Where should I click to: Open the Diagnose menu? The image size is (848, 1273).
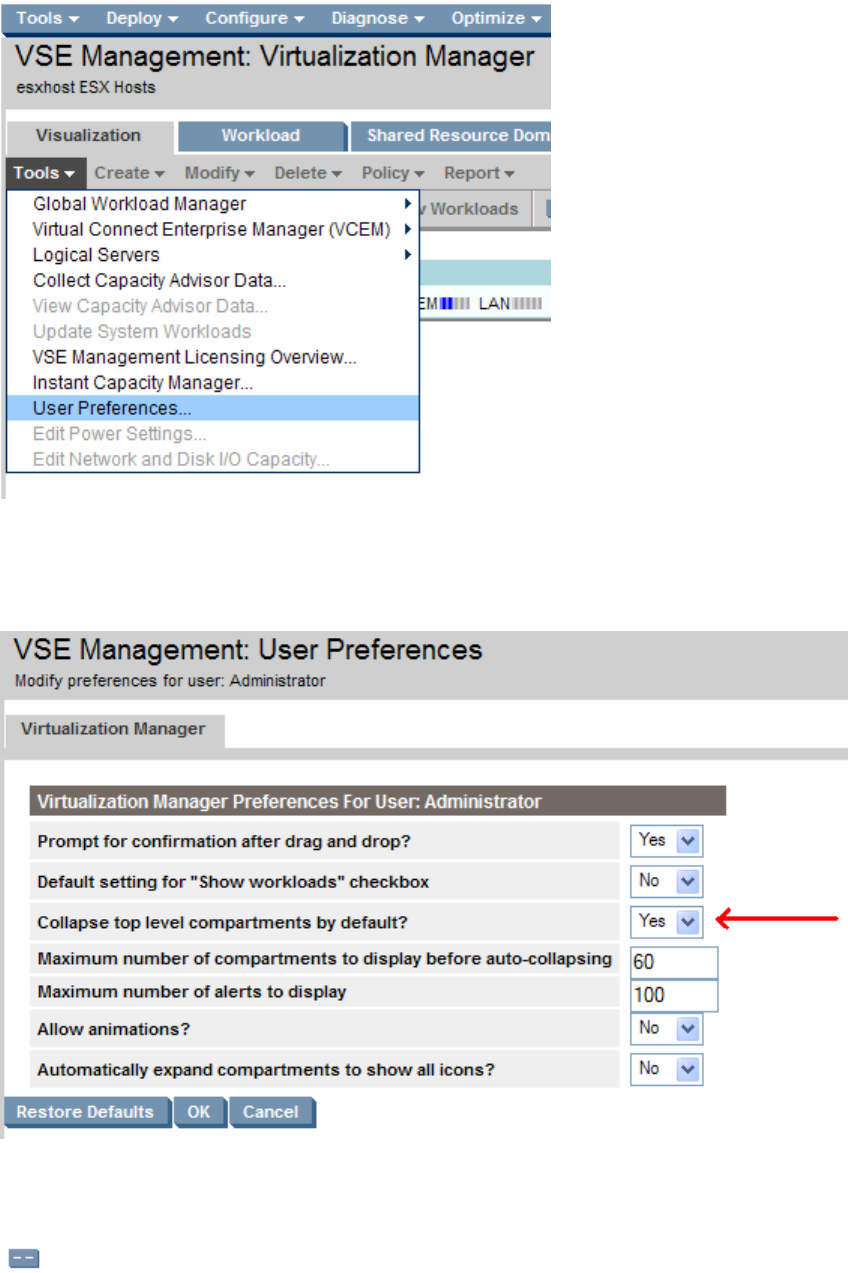pos(378,18)
